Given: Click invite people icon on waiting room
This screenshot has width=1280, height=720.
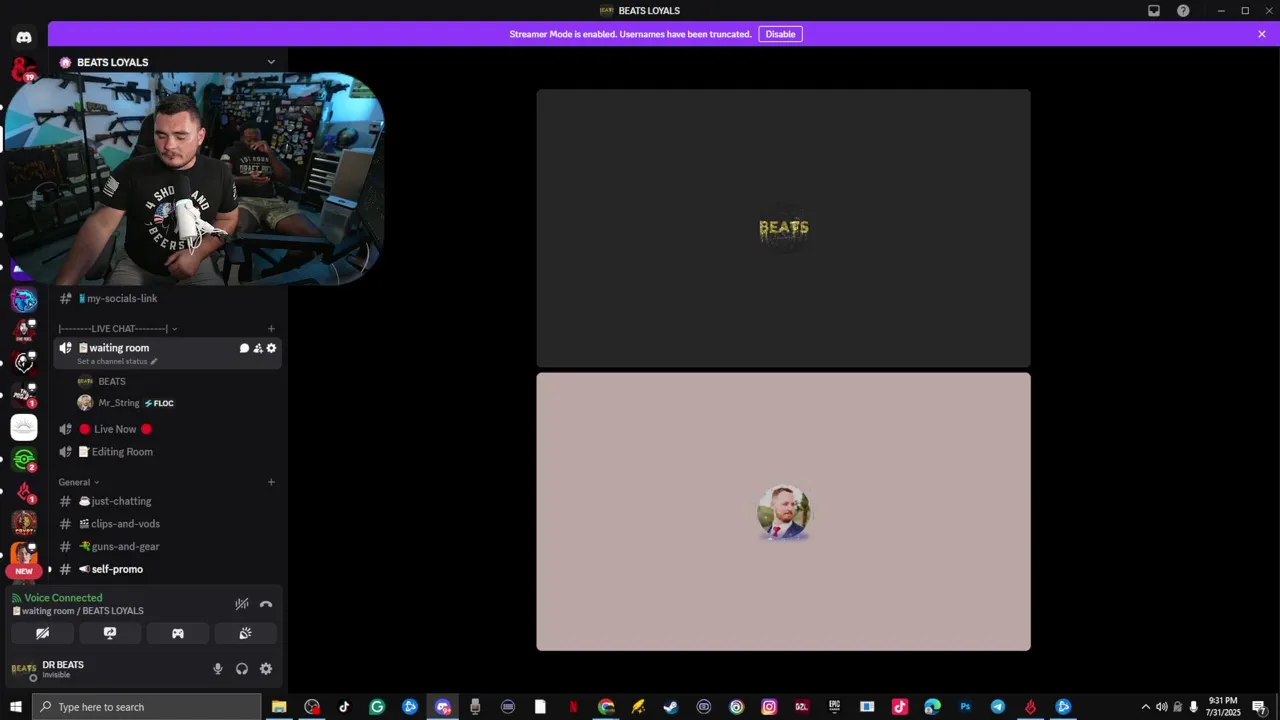Looking at the screenshot, I should click(x=258, y=348).
